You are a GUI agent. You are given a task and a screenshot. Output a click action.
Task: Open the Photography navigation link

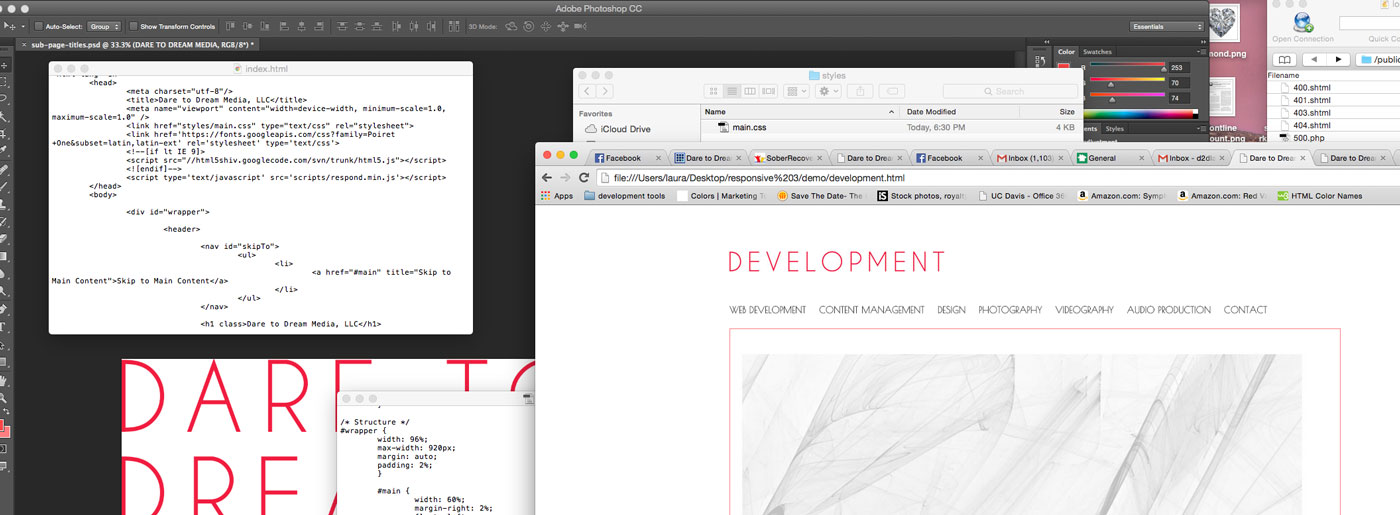coord(1010,310)
